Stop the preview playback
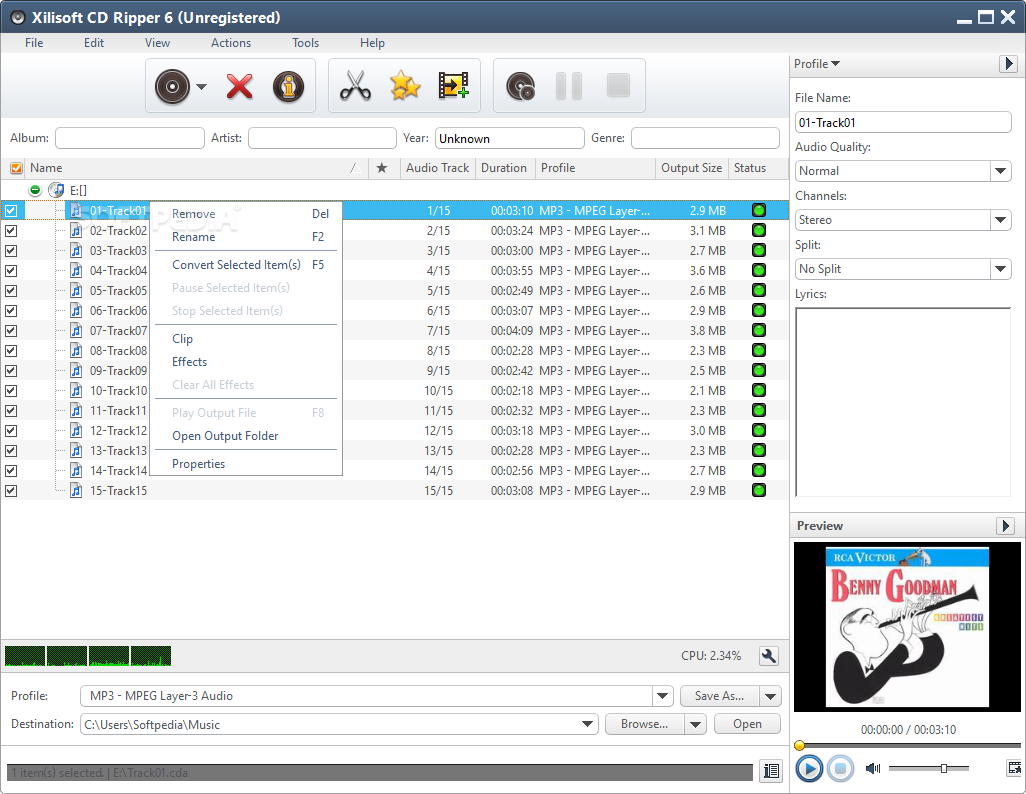This screenshot has height=794, width=1026. pos(840,768)
